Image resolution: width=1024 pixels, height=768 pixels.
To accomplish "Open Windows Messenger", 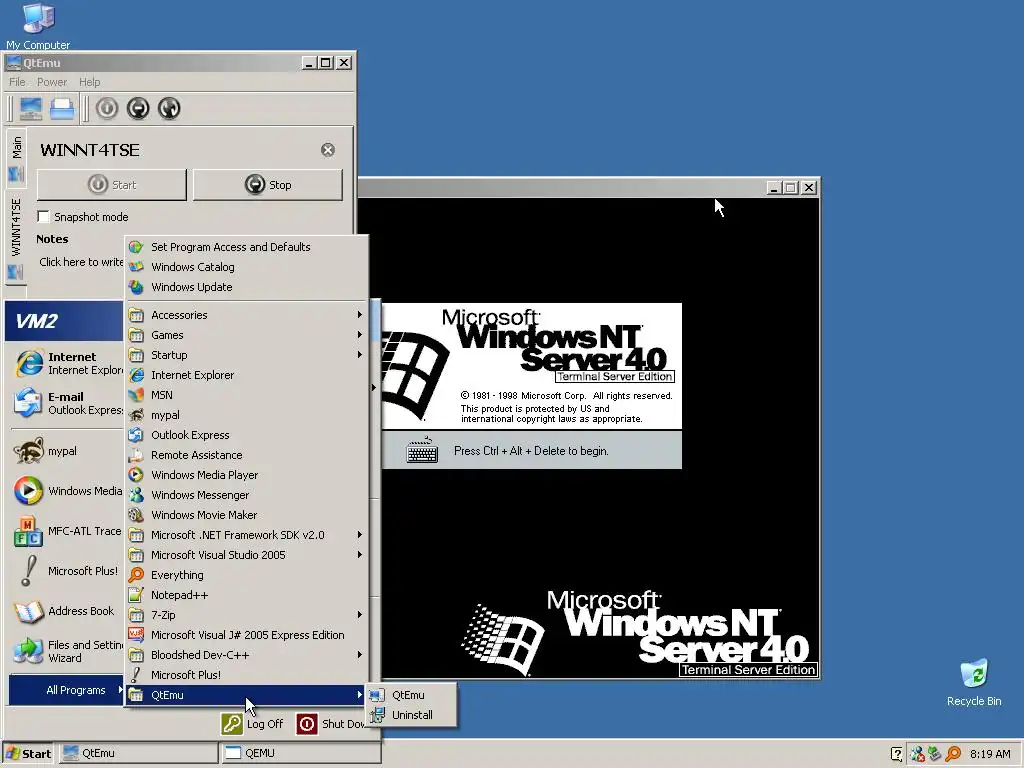I will click(x=247, y=495).
